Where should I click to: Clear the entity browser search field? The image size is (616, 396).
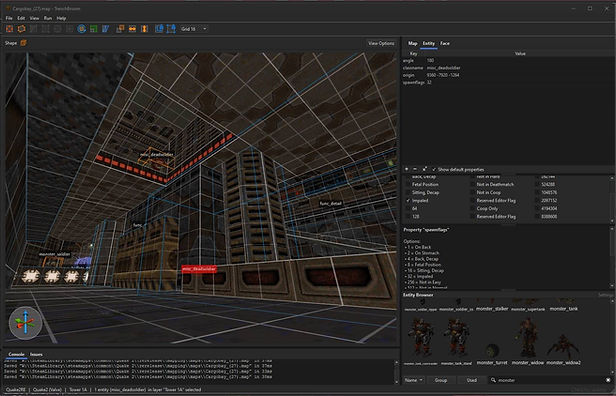coord(609,380)
